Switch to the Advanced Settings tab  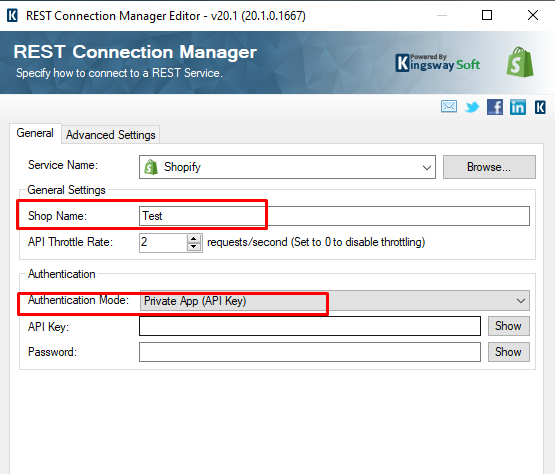pos(111,135)
